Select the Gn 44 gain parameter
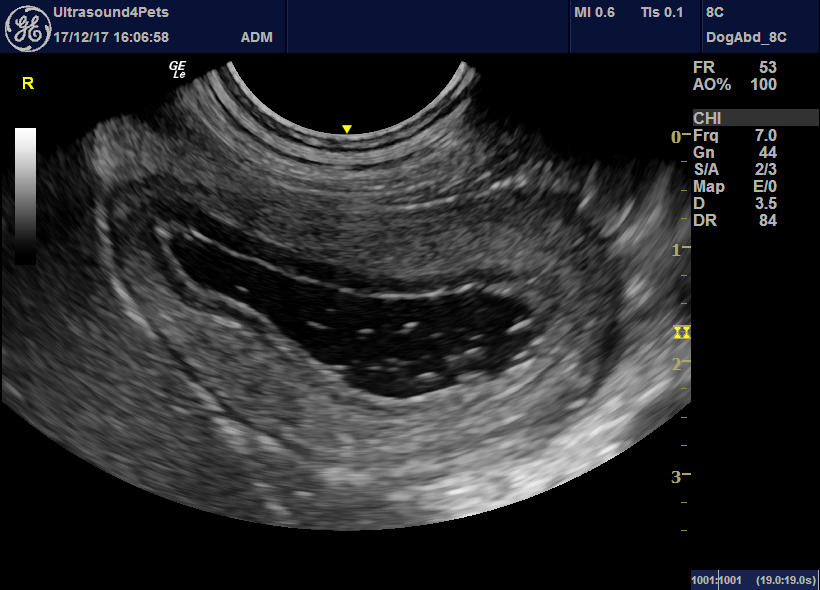This screenshot has width=820, height=590. (735, 153)
